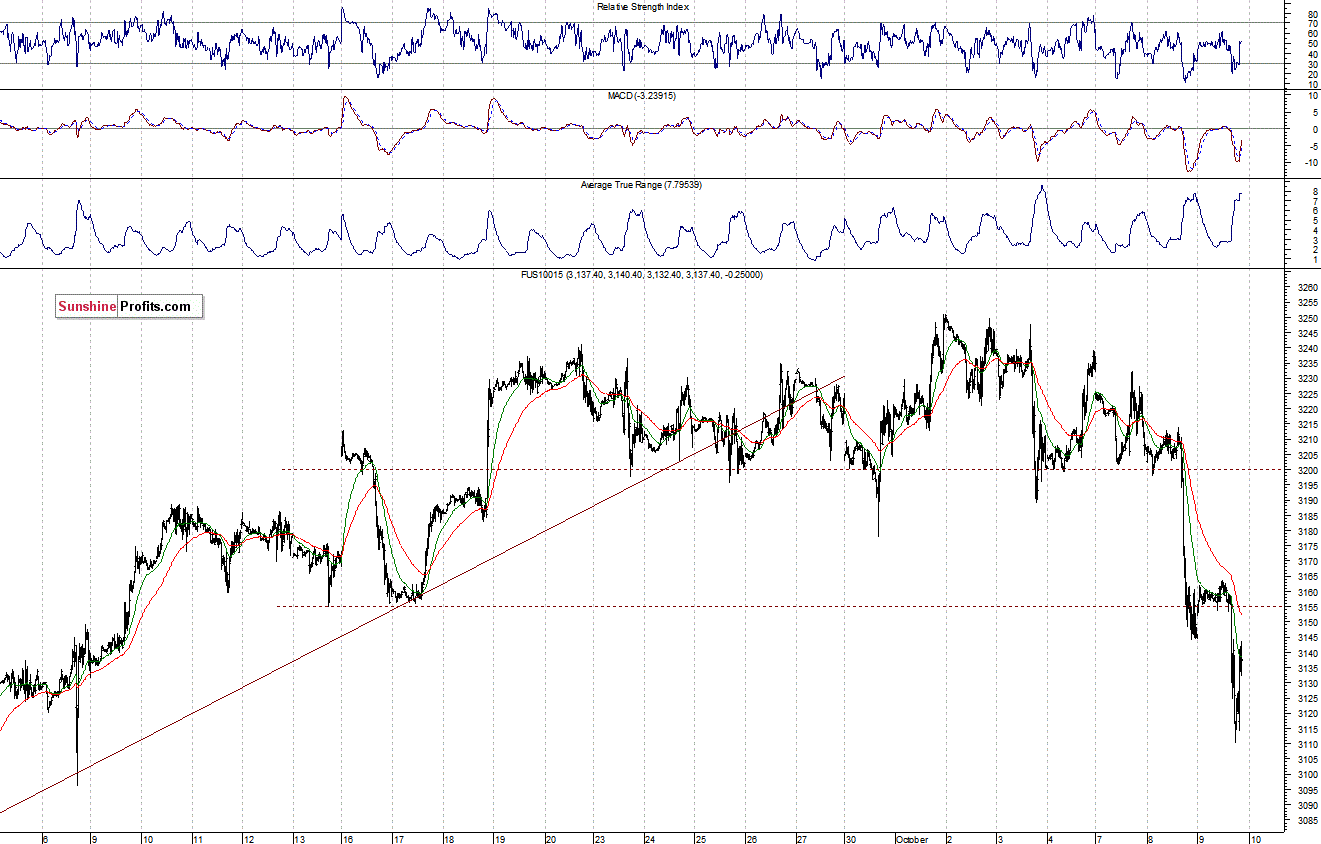This screenshot has width=1321, height=844.
Task: Select date label 16 on time axis
Action: click(x=348, y=838)
